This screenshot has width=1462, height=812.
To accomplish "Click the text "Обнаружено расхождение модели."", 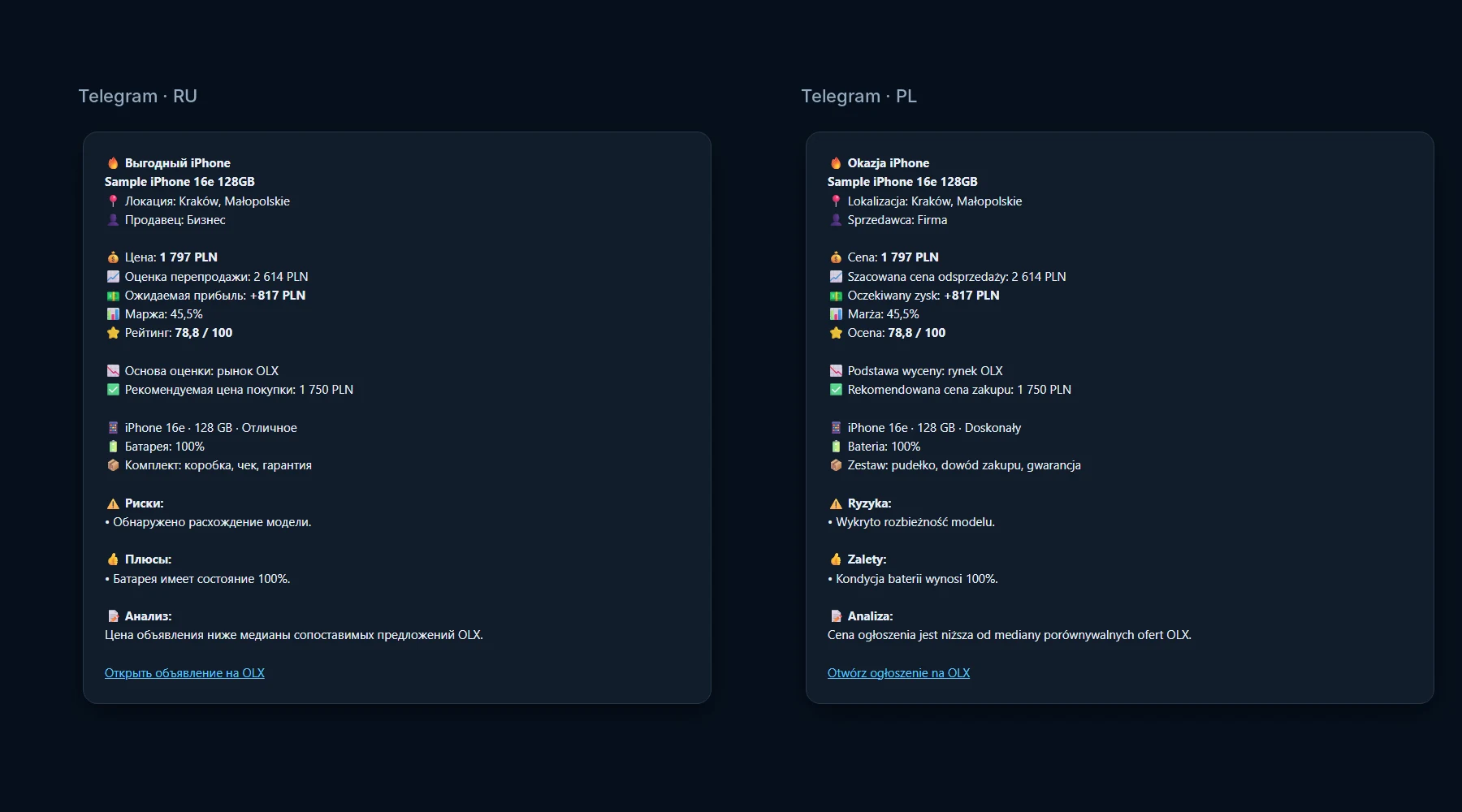I will click(x=212, y=522).
